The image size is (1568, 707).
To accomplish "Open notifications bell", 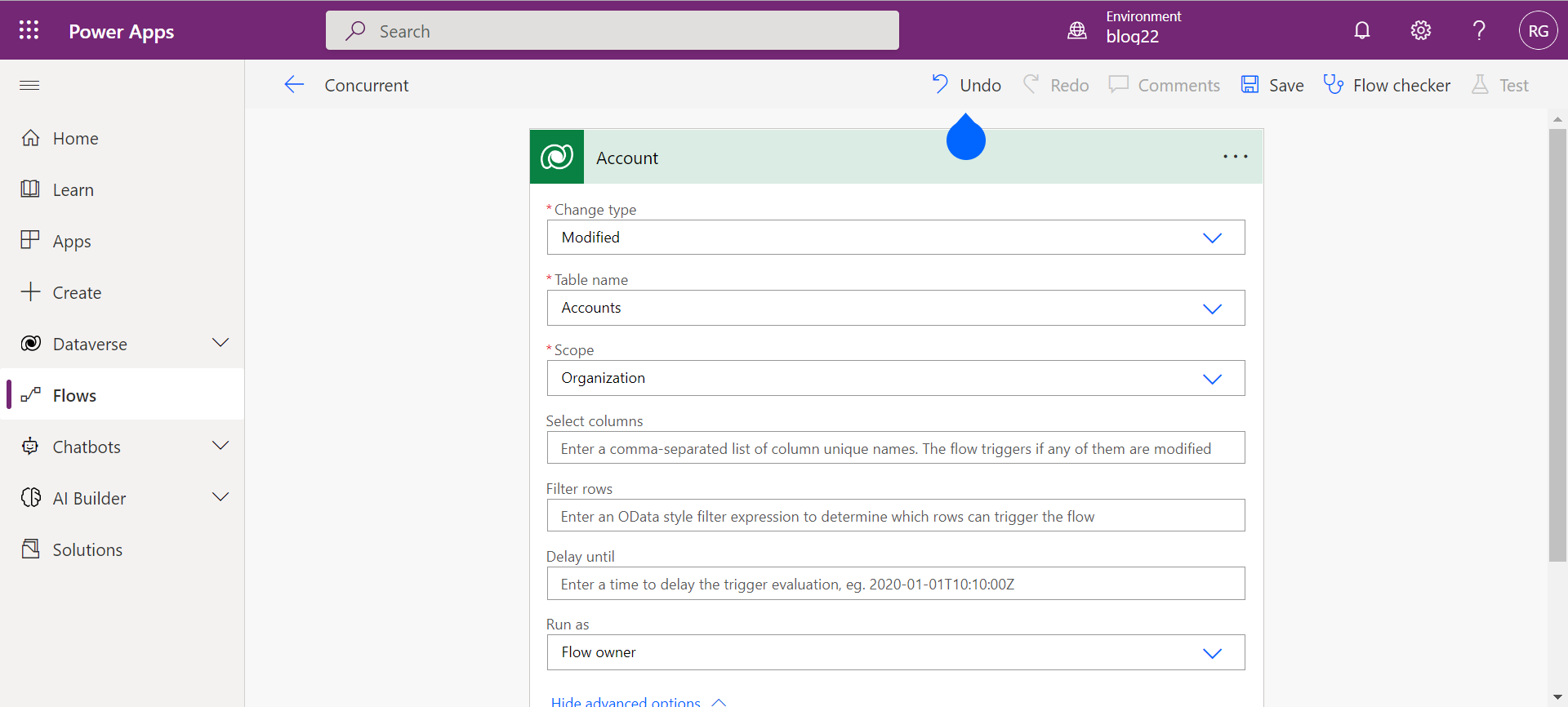I will pyautogui.click(x=1362, y=30).
